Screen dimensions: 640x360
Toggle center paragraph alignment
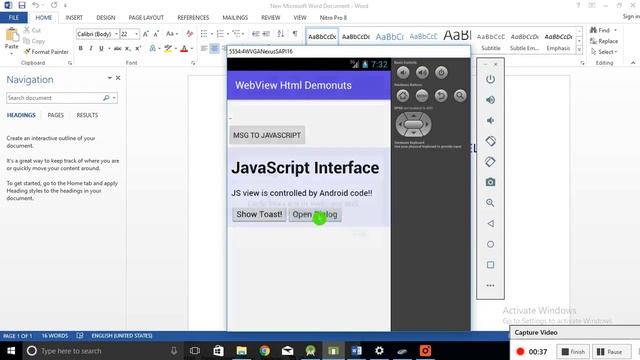(x=214, y=49)
